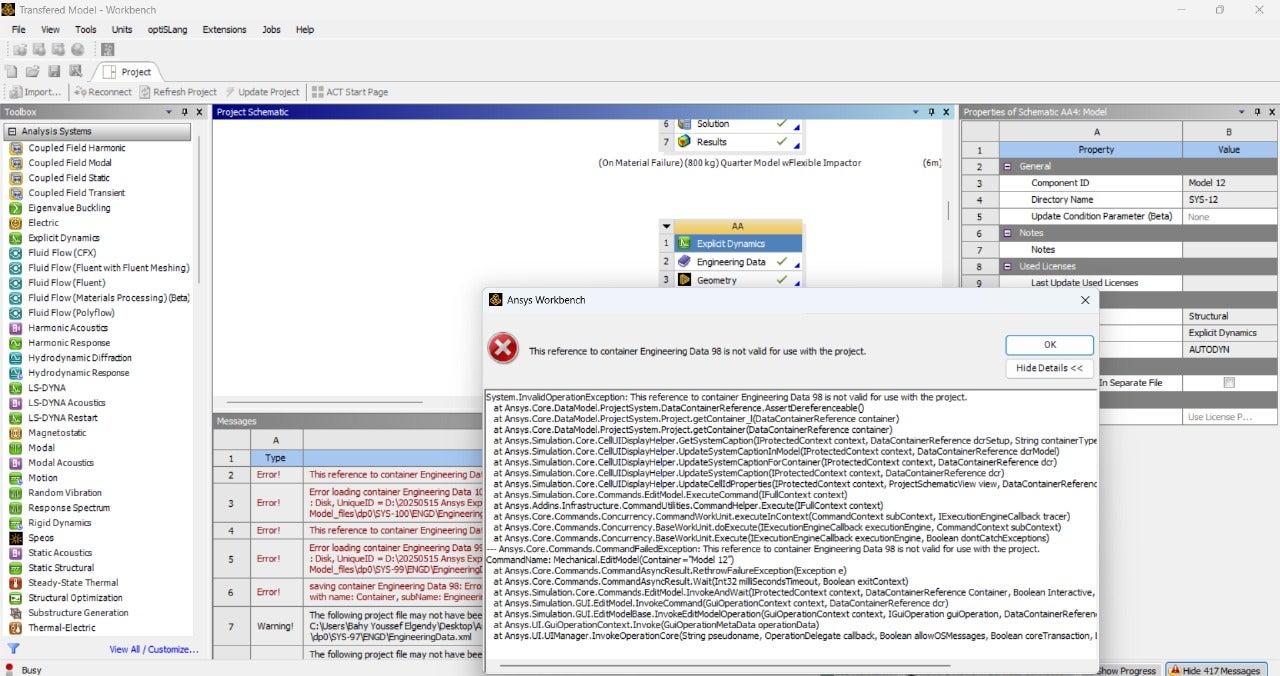This screenshot has width=1280, height=676.
Task: Pin the Project Schematic panel
Action: pyautogui.click(x=932, y=112)
